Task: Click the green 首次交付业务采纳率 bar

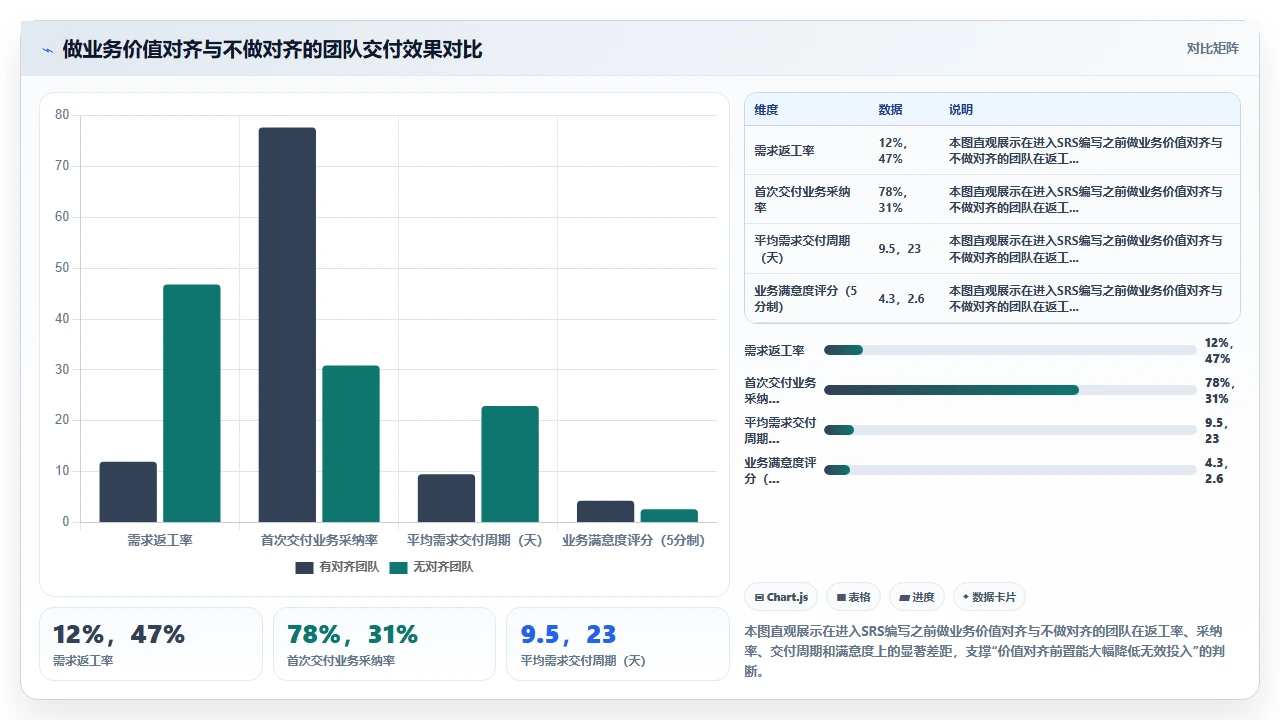Action: [x=351, y=444]
